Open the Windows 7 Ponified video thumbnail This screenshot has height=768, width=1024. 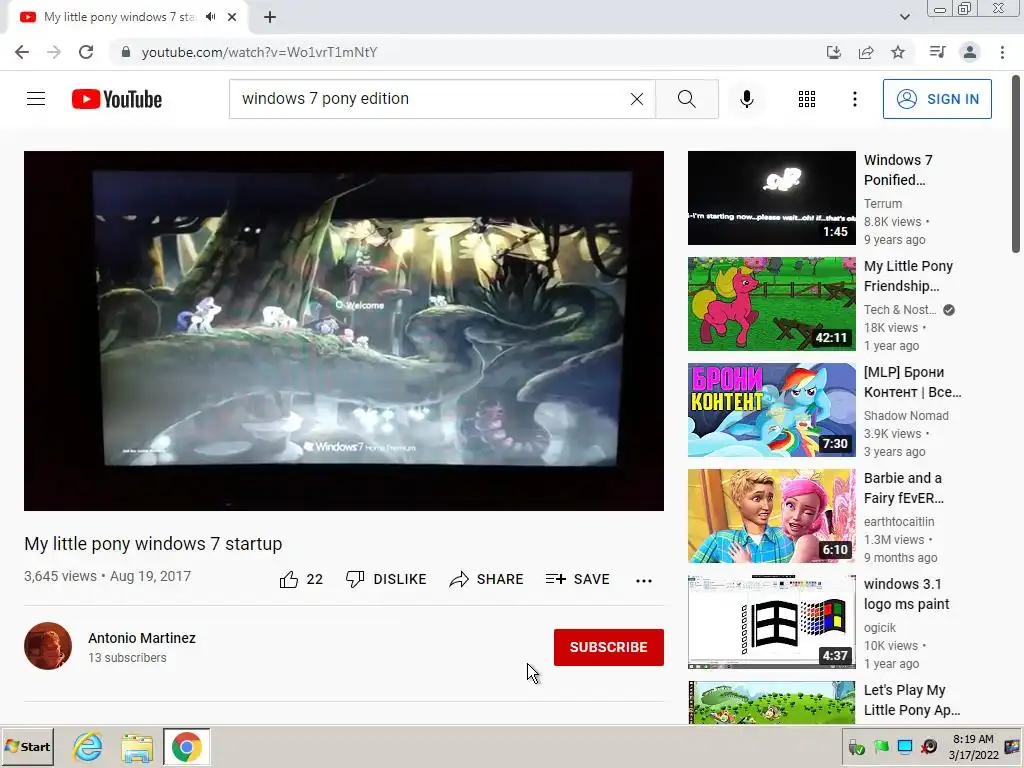coord(771,198)
